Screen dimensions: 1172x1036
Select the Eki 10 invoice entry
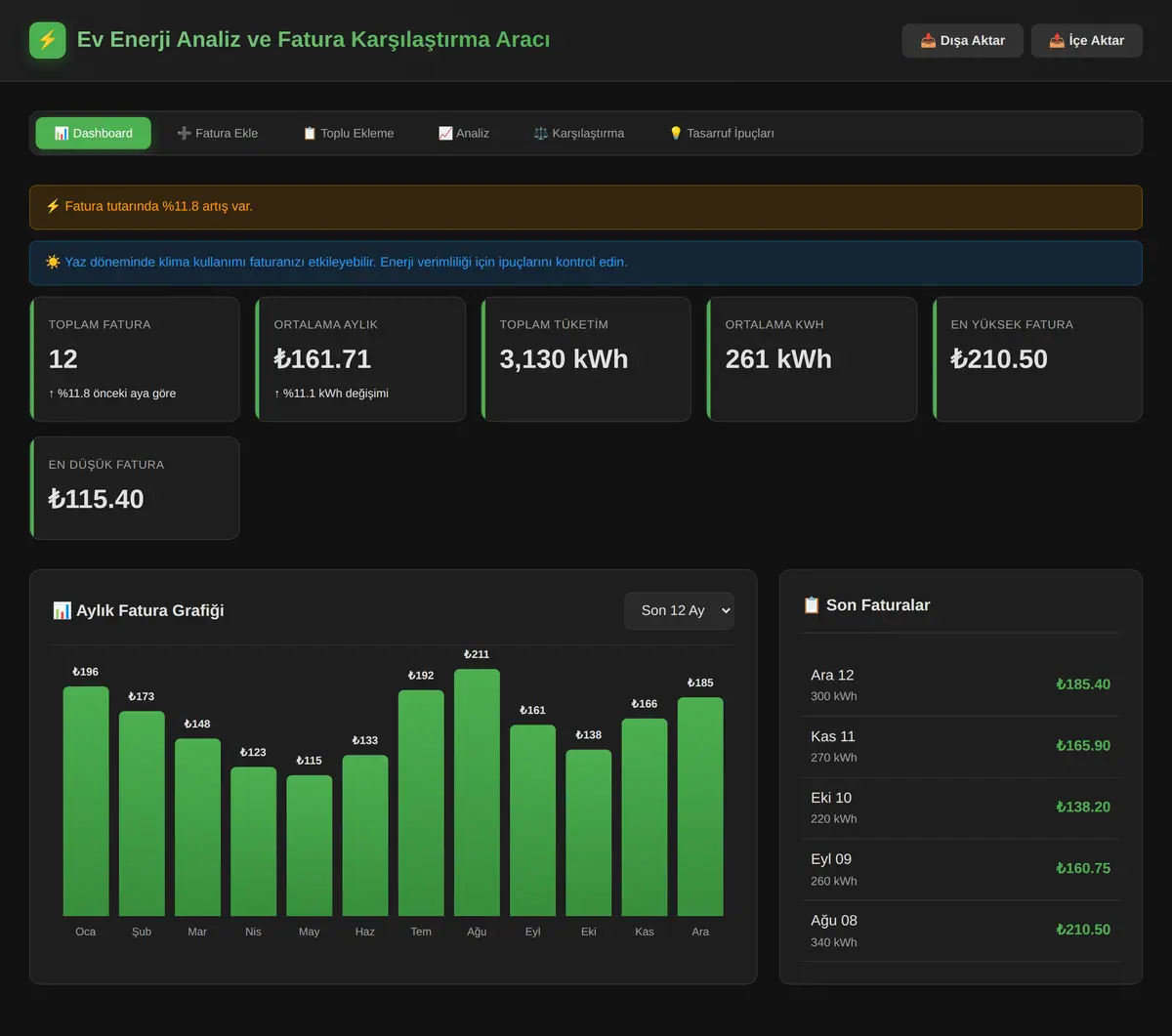(x=960, y=808)
